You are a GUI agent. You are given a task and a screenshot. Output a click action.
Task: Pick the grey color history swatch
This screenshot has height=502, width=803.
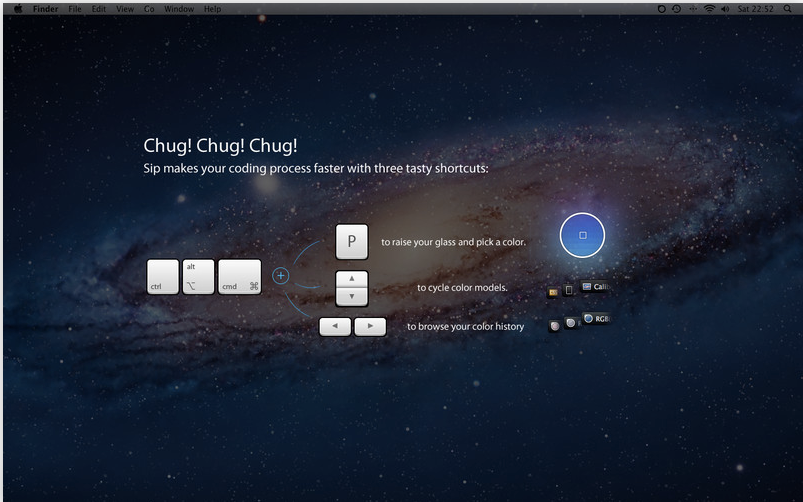(570, 323)
